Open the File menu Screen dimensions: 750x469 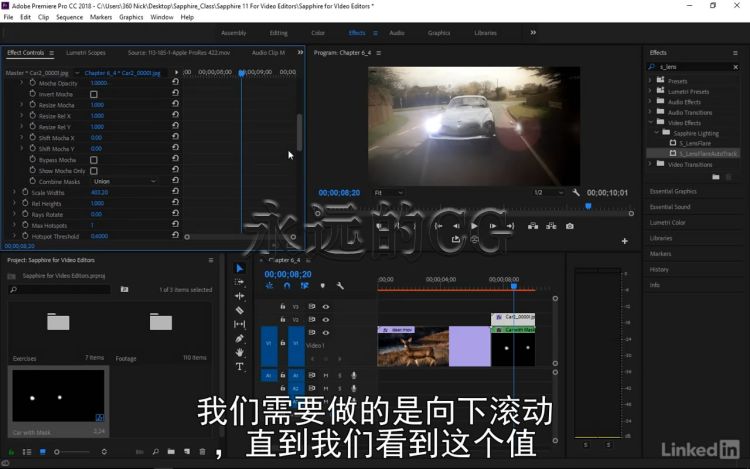point(8,17)
